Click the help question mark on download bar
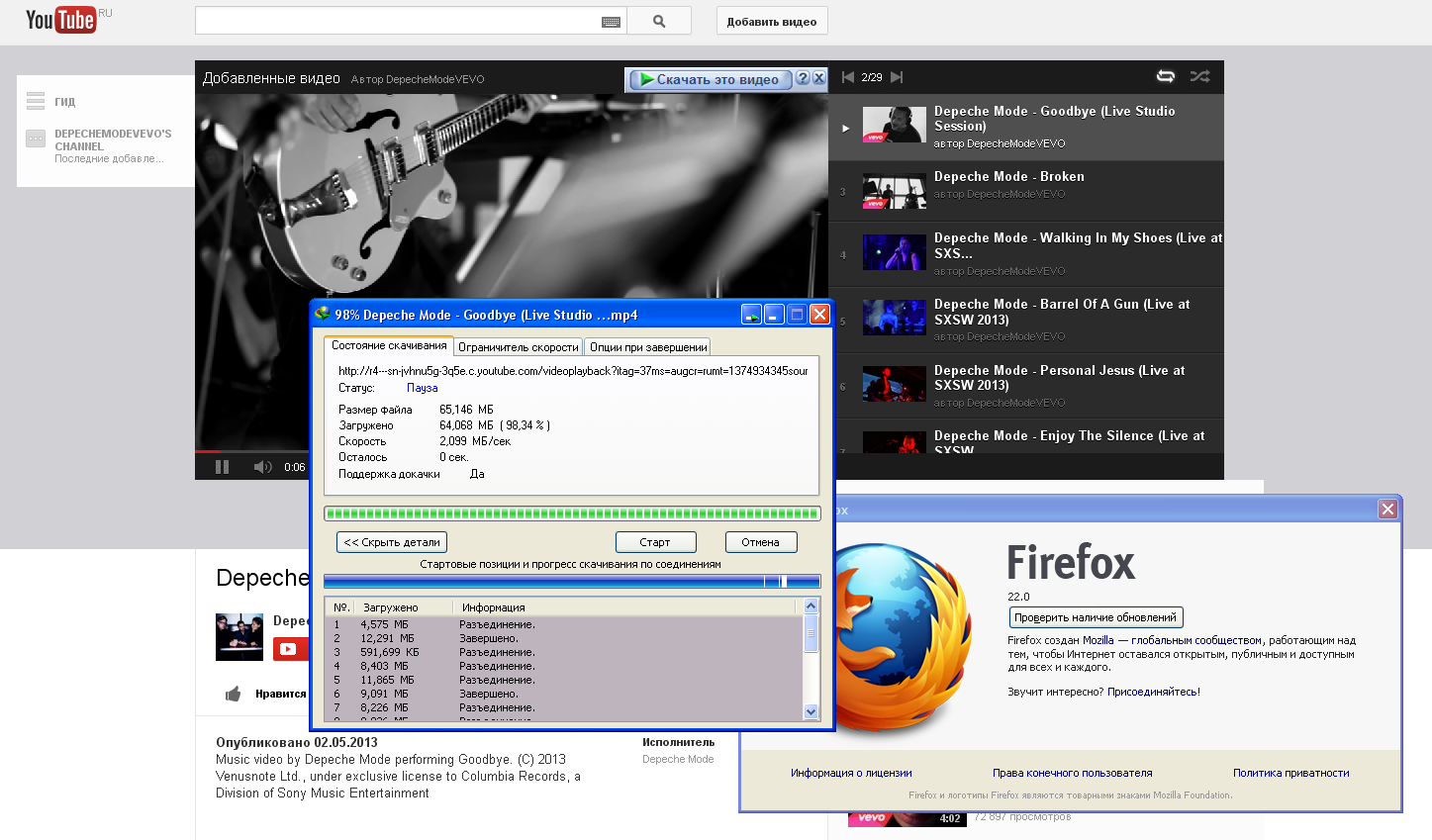Viewport: 1432px width, 840px height. pos(803,79)
